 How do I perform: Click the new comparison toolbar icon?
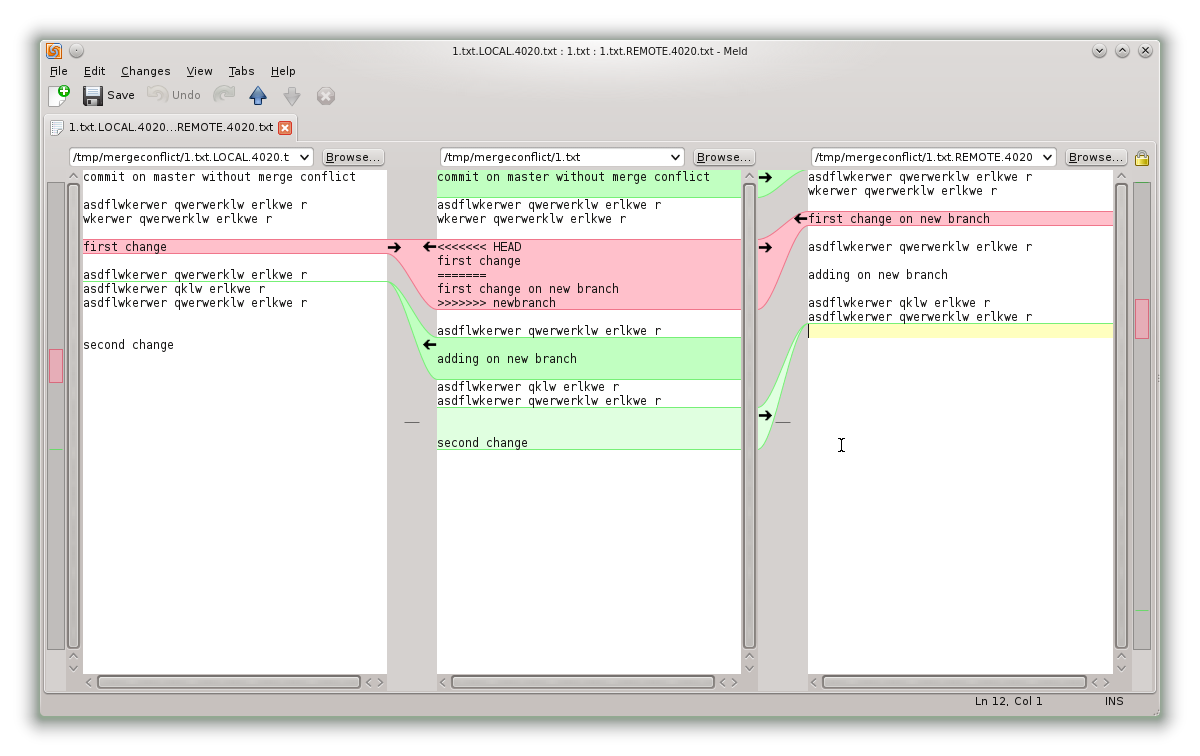tap(59, 95)
